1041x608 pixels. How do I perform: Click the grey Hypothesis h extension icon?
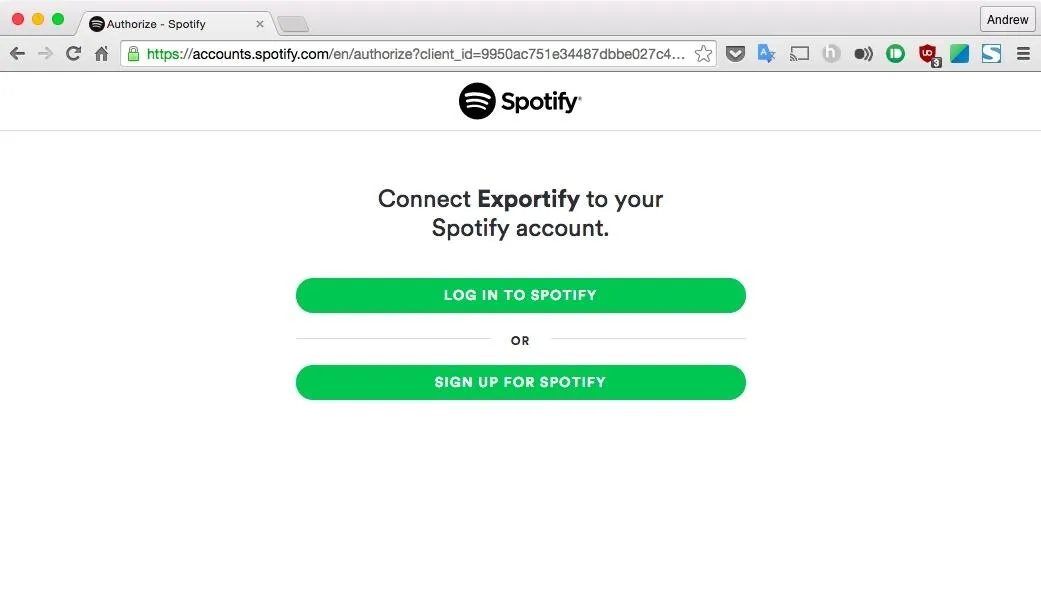coord(831,54)
